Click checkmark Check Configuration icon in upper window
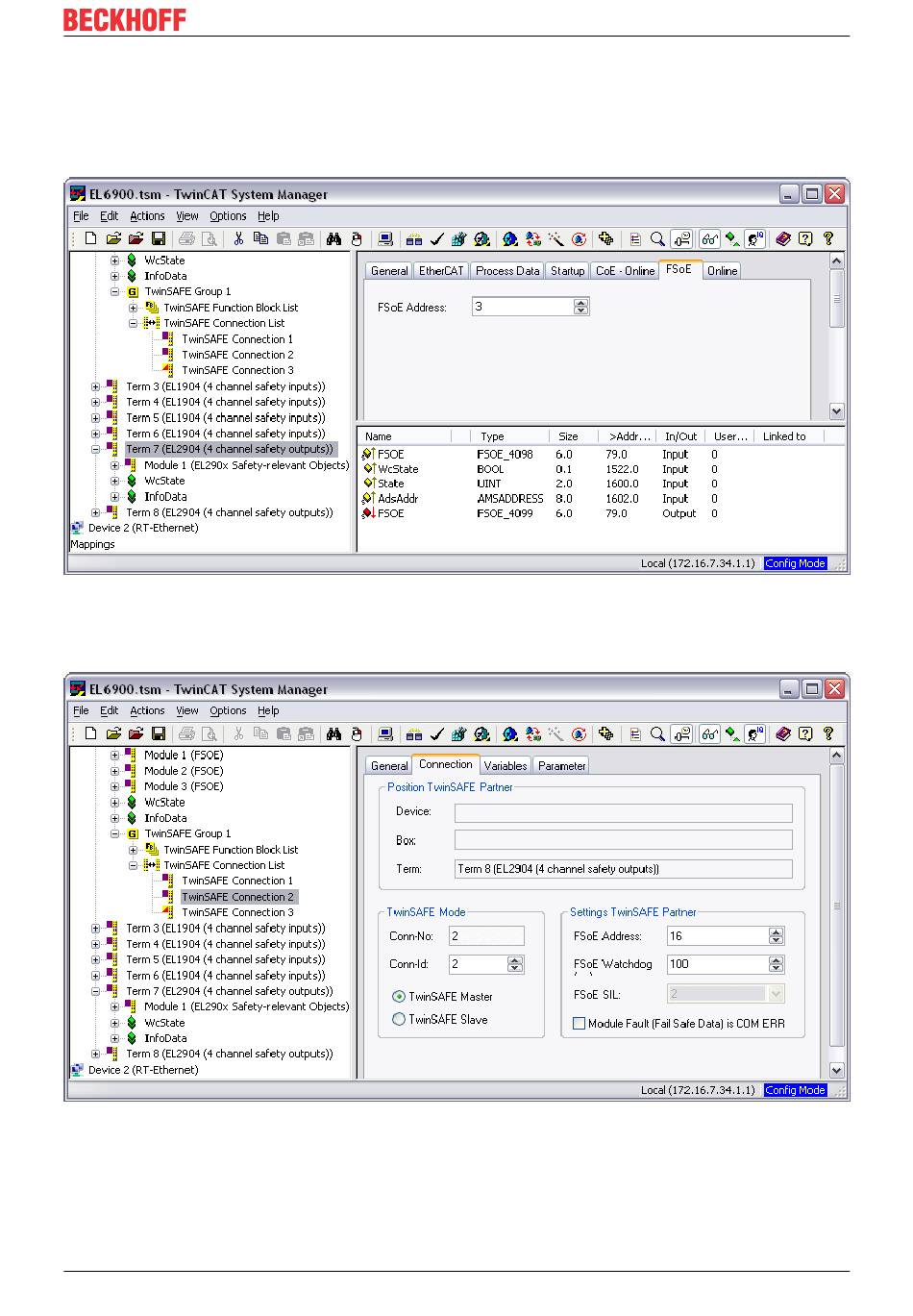 coord(436,238)
